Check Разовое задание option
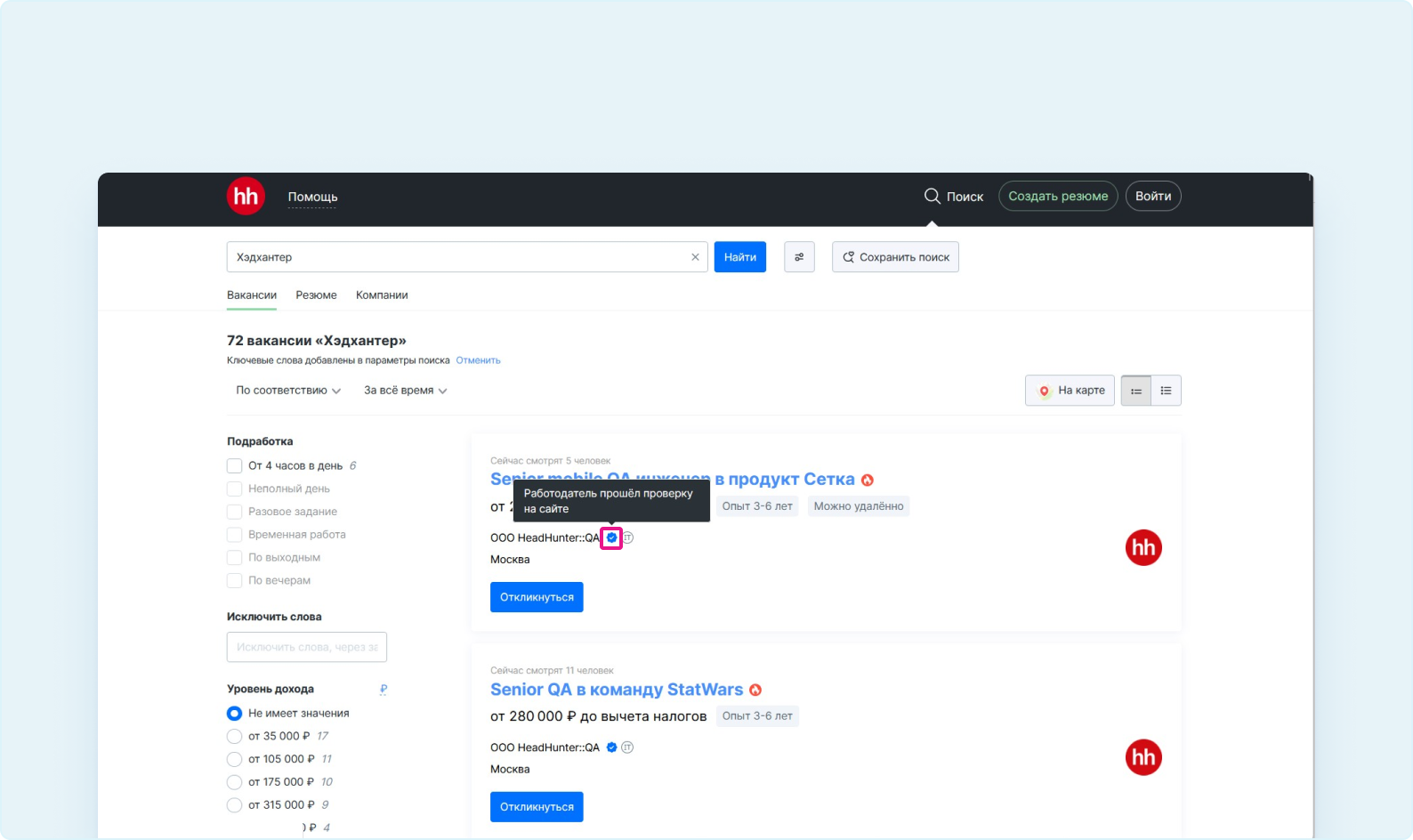Viewport: 1413px width, 840px height. (235, 512)
